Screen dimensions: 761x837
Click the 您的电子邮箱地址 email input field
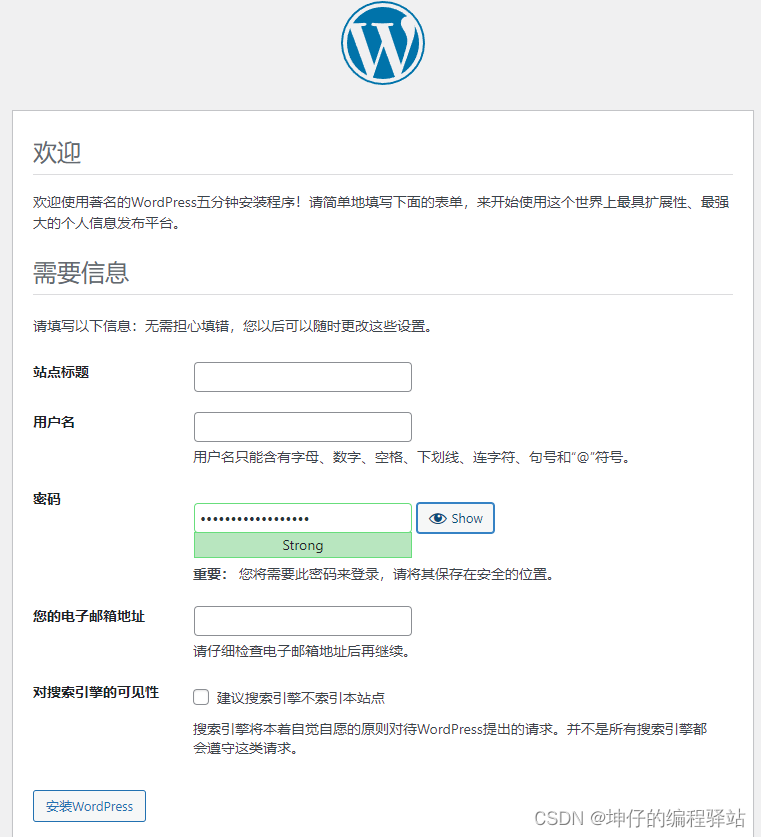303,621
